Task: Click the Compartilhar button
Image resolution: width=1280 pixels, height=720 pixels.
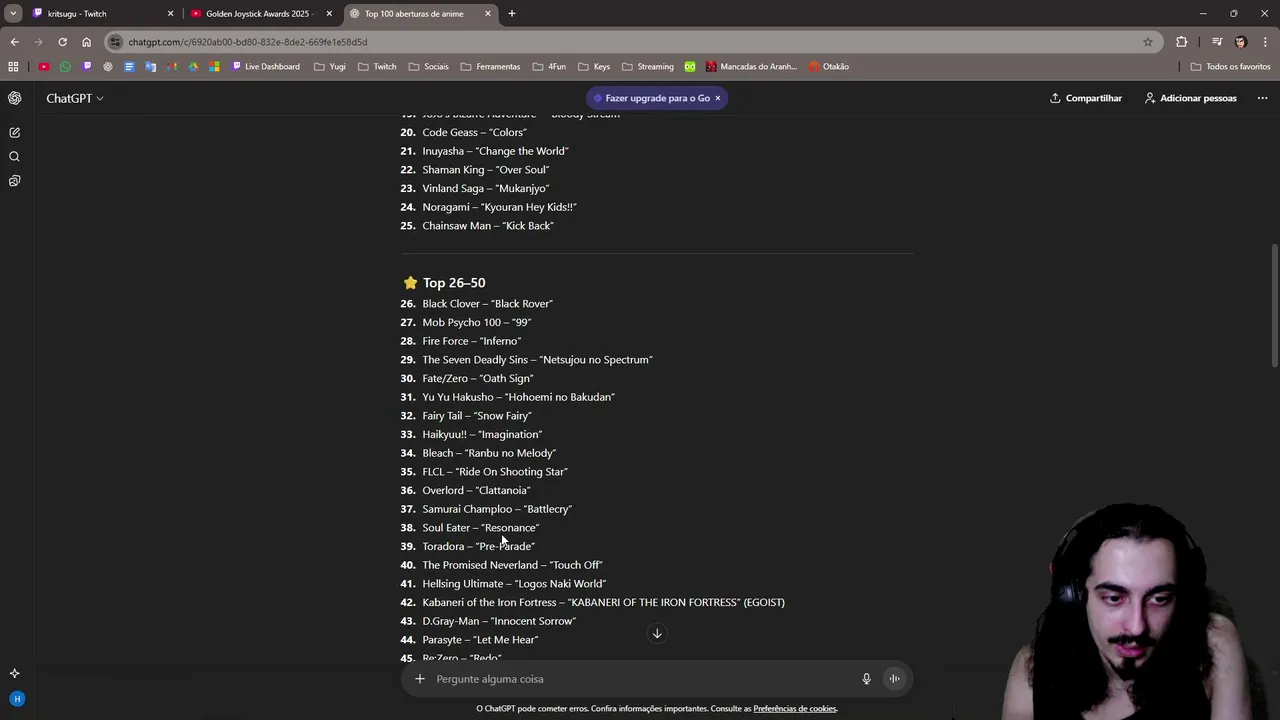Action: click(x=1086, y=98)
